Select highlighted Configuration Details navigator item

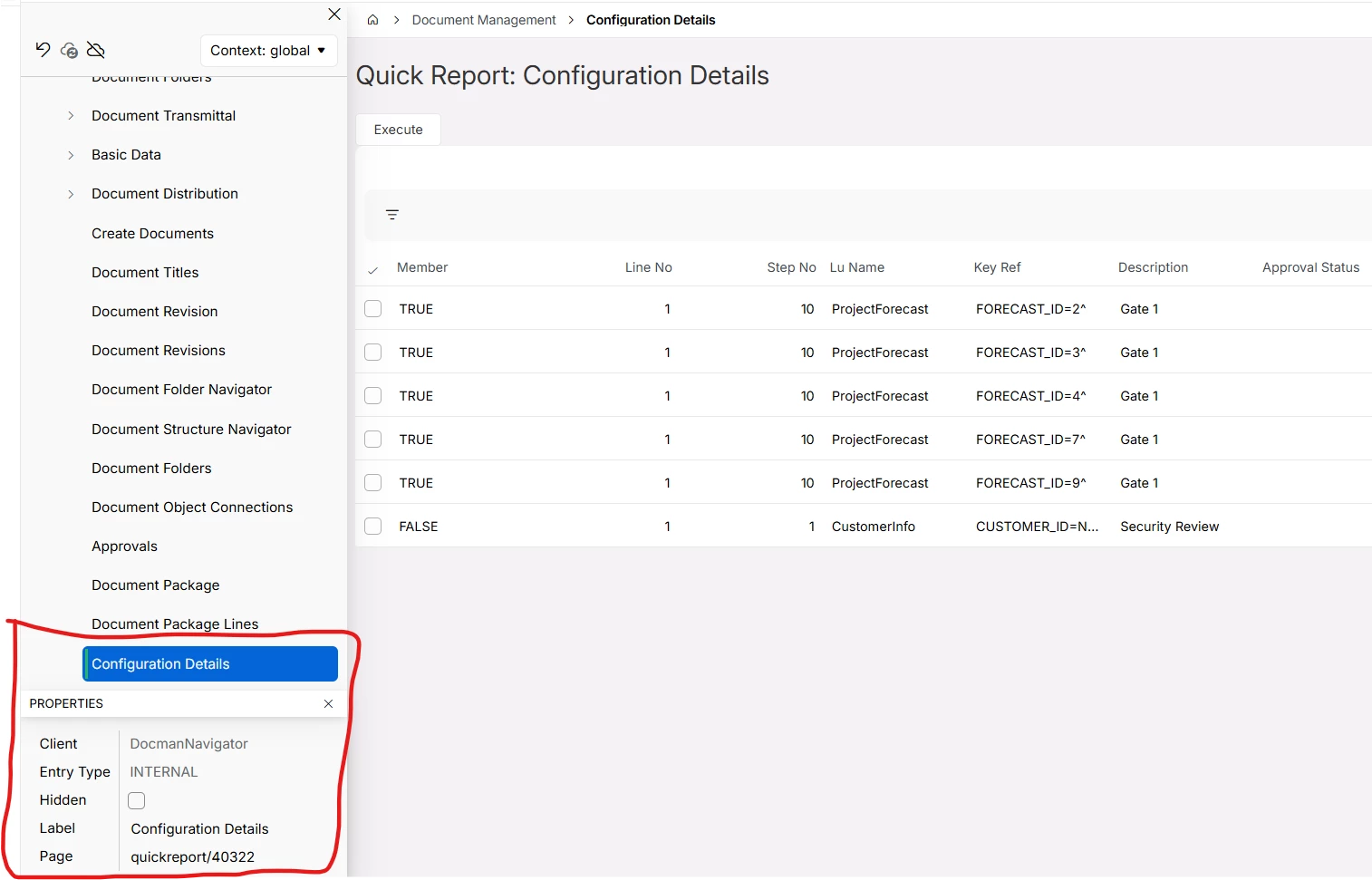(210, 664)
